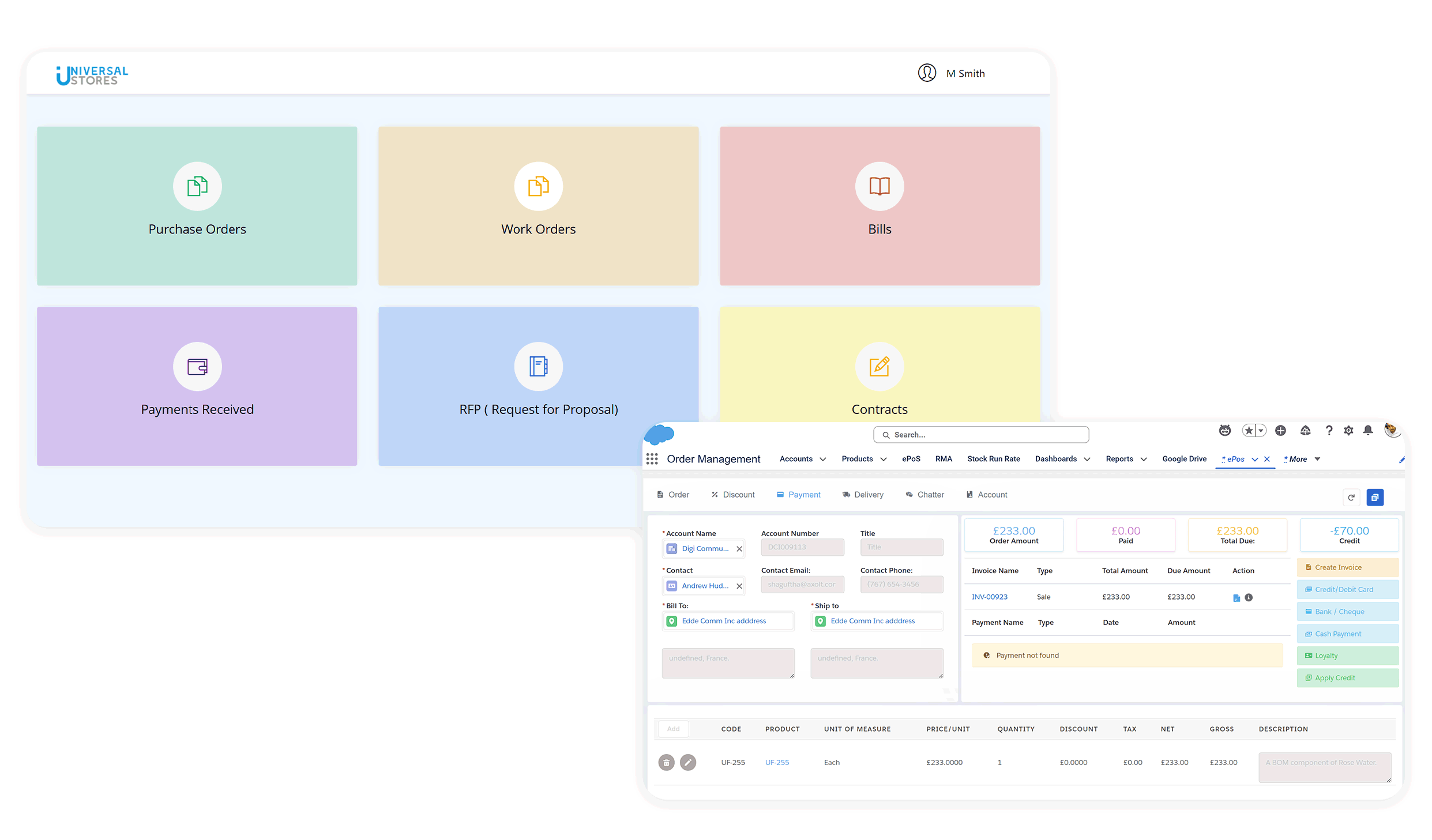Click the app launcher grid icon

652,459
